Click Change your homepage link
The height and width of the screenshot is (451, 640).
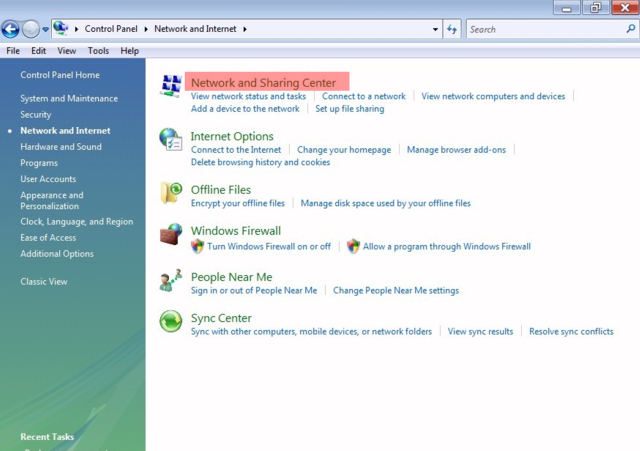(x=344, y=150)
